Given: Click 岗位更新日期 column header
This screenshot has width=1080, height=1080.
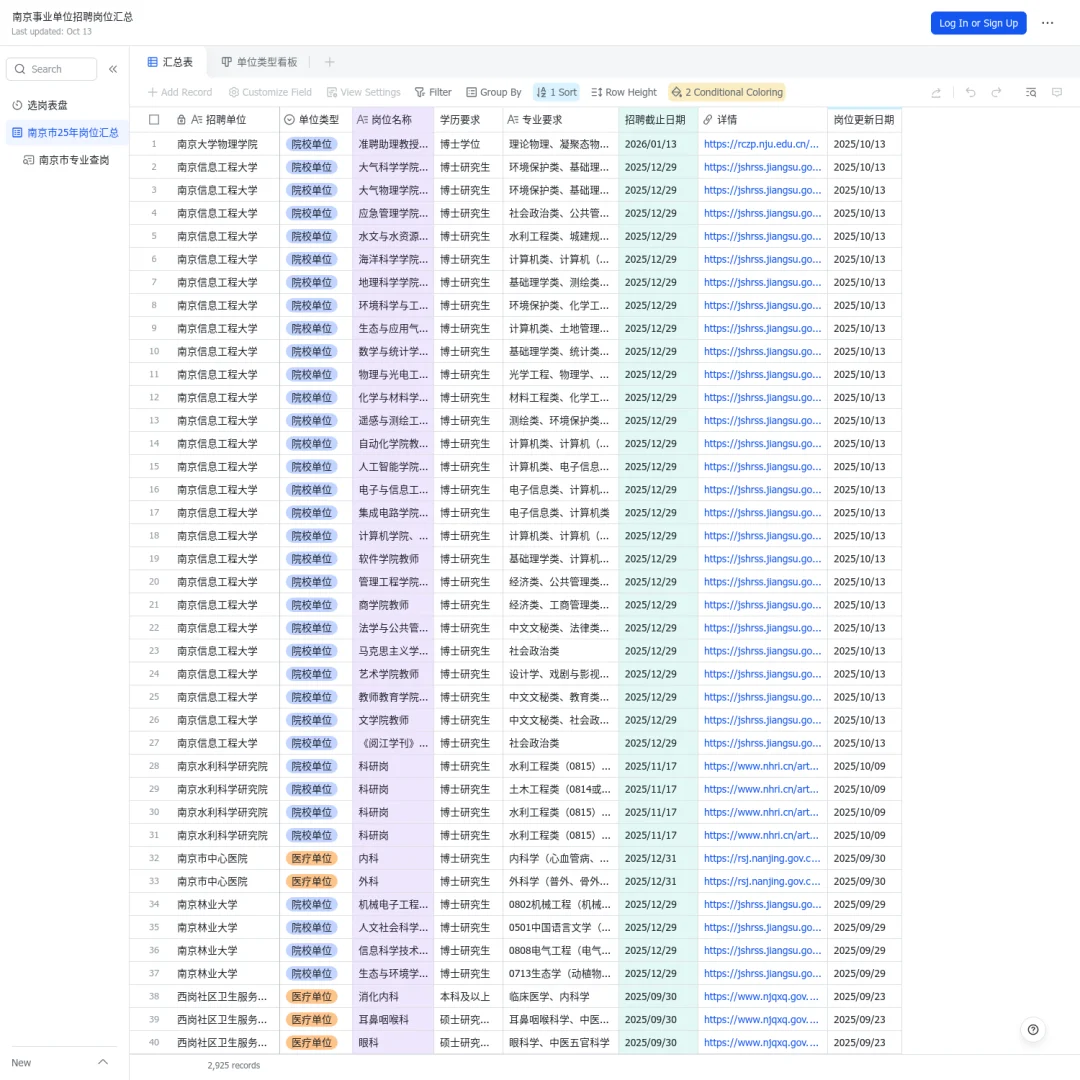Looking at the screenshot, I should coord(864,120).
